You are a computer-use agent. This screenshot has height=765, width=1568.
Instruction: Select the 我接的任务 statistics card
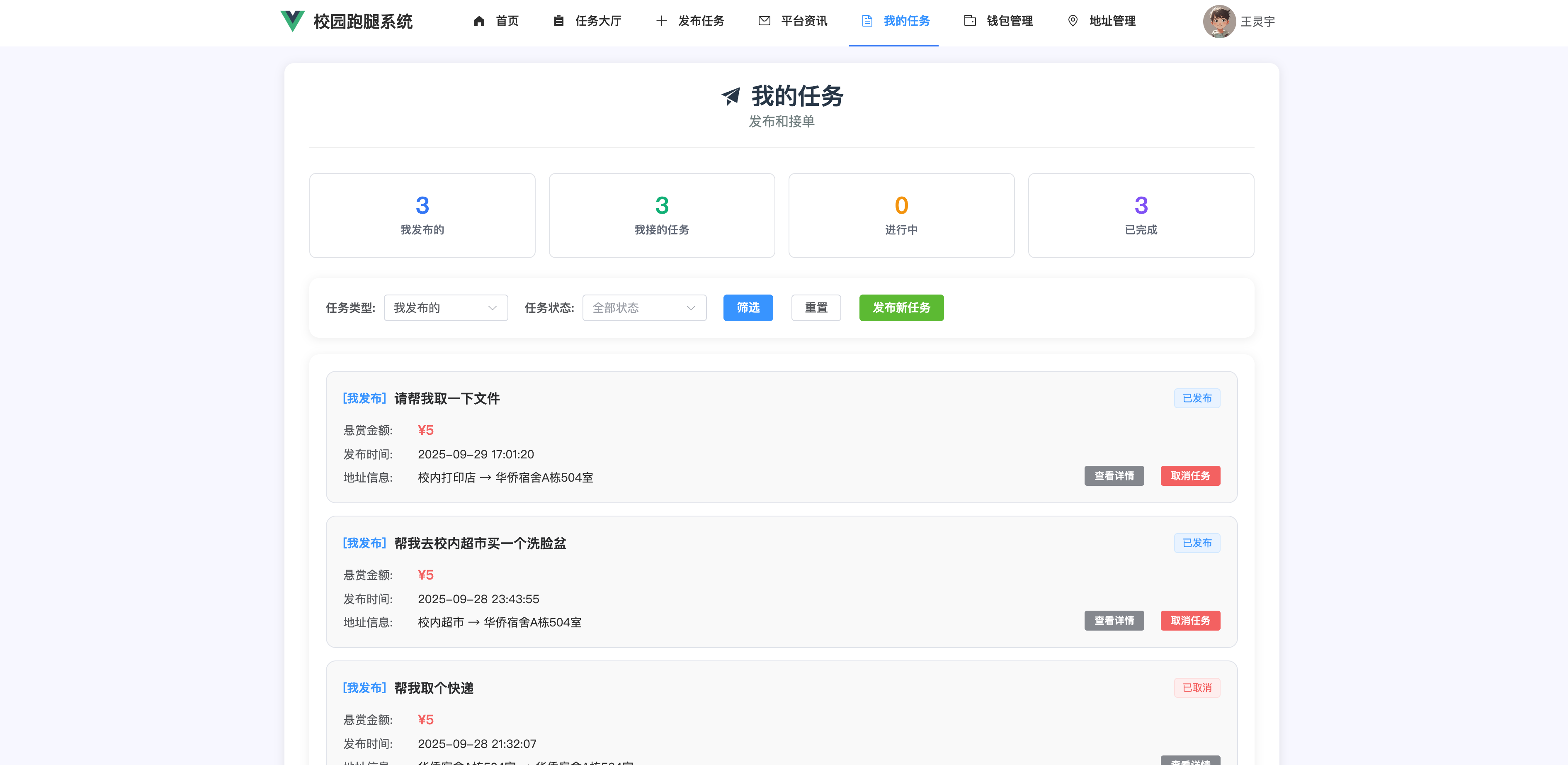click(661, 216)
